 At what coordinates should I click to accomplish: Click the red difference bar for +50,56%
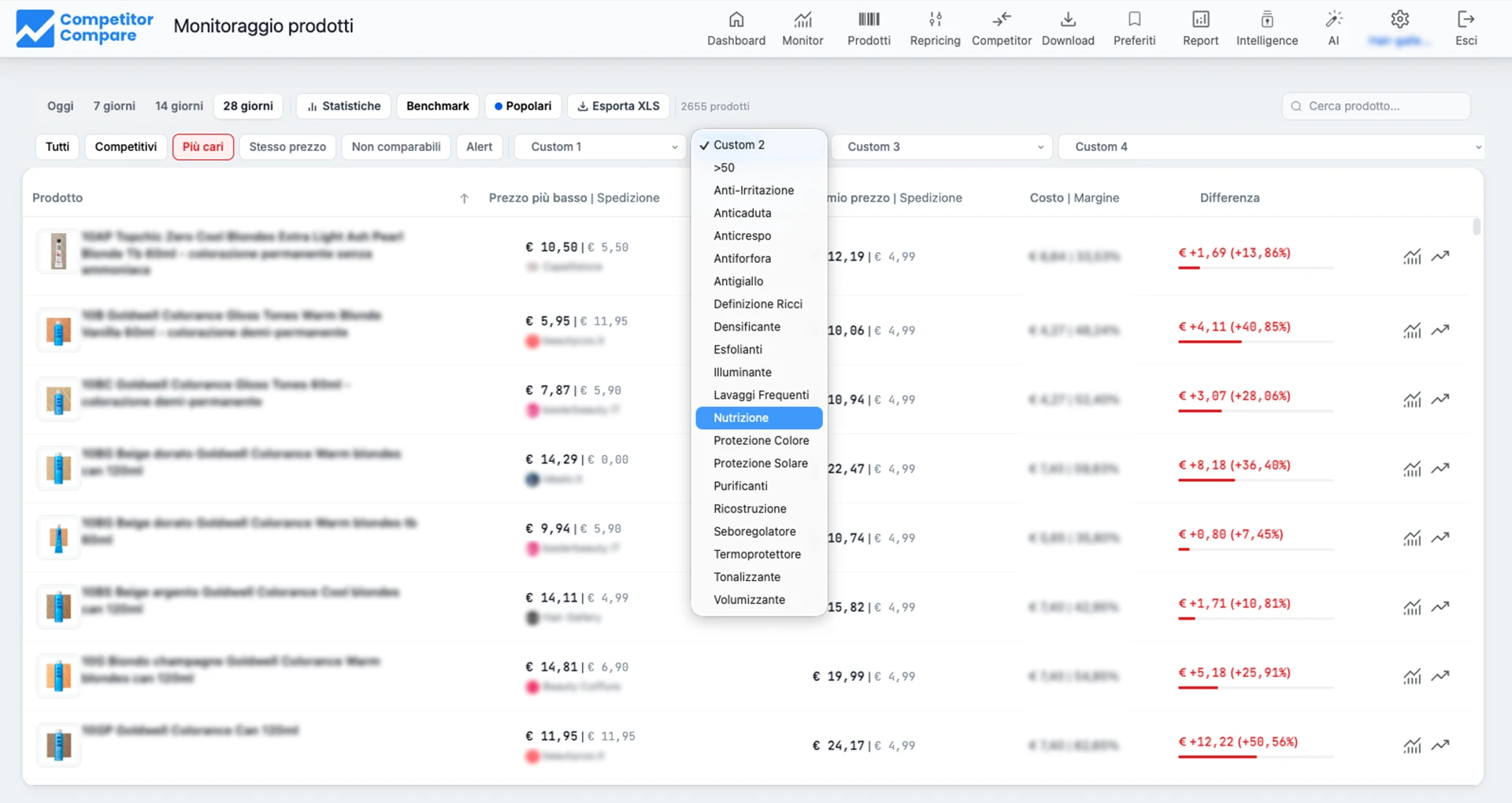coord(1217,757)
